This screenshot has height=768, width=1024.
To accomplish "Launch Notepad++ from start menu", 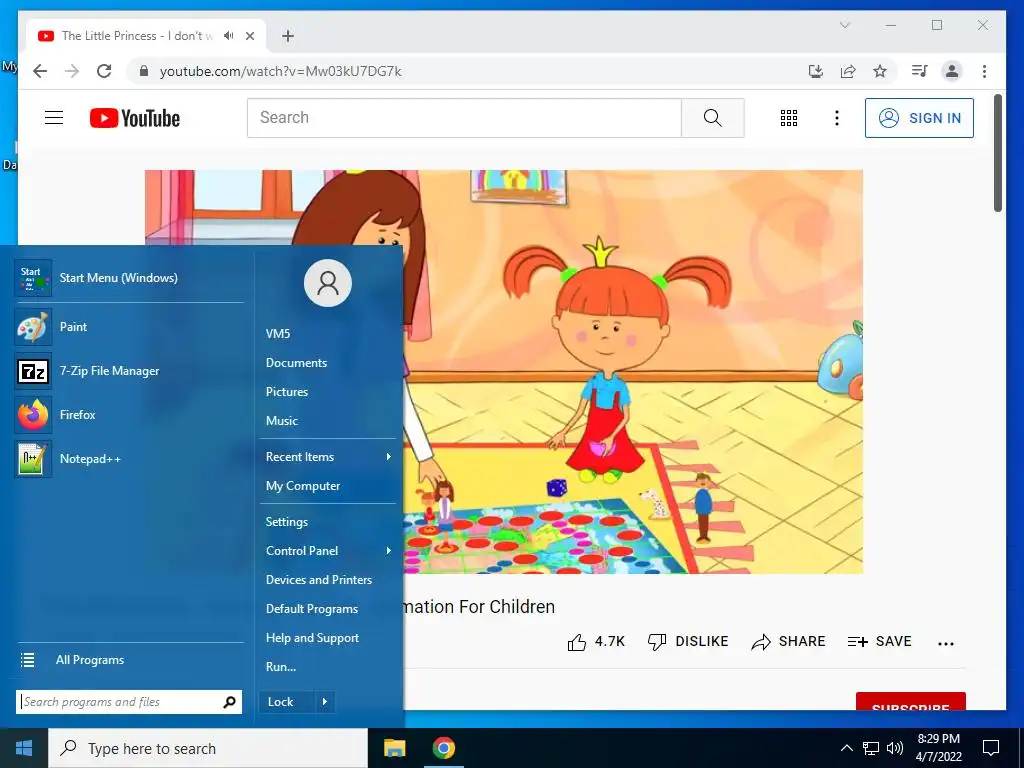I will pos(129,458).
